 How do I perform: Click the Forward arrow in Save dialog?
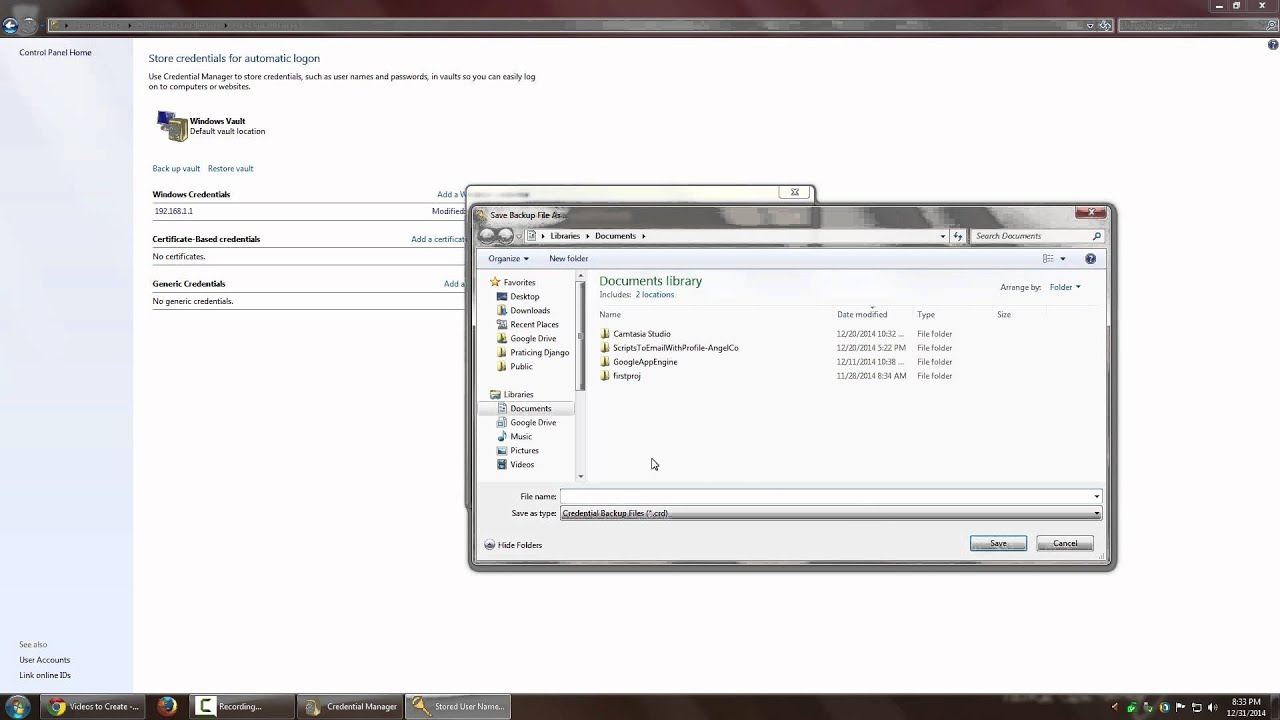tap(506, 236)
